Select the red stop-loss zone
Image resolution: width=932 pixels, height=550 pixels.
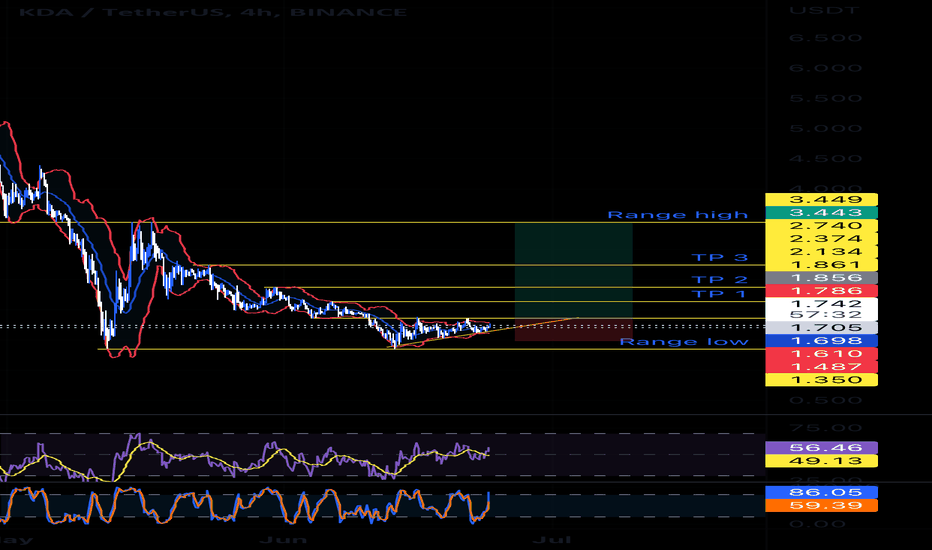tap(574, 330)
